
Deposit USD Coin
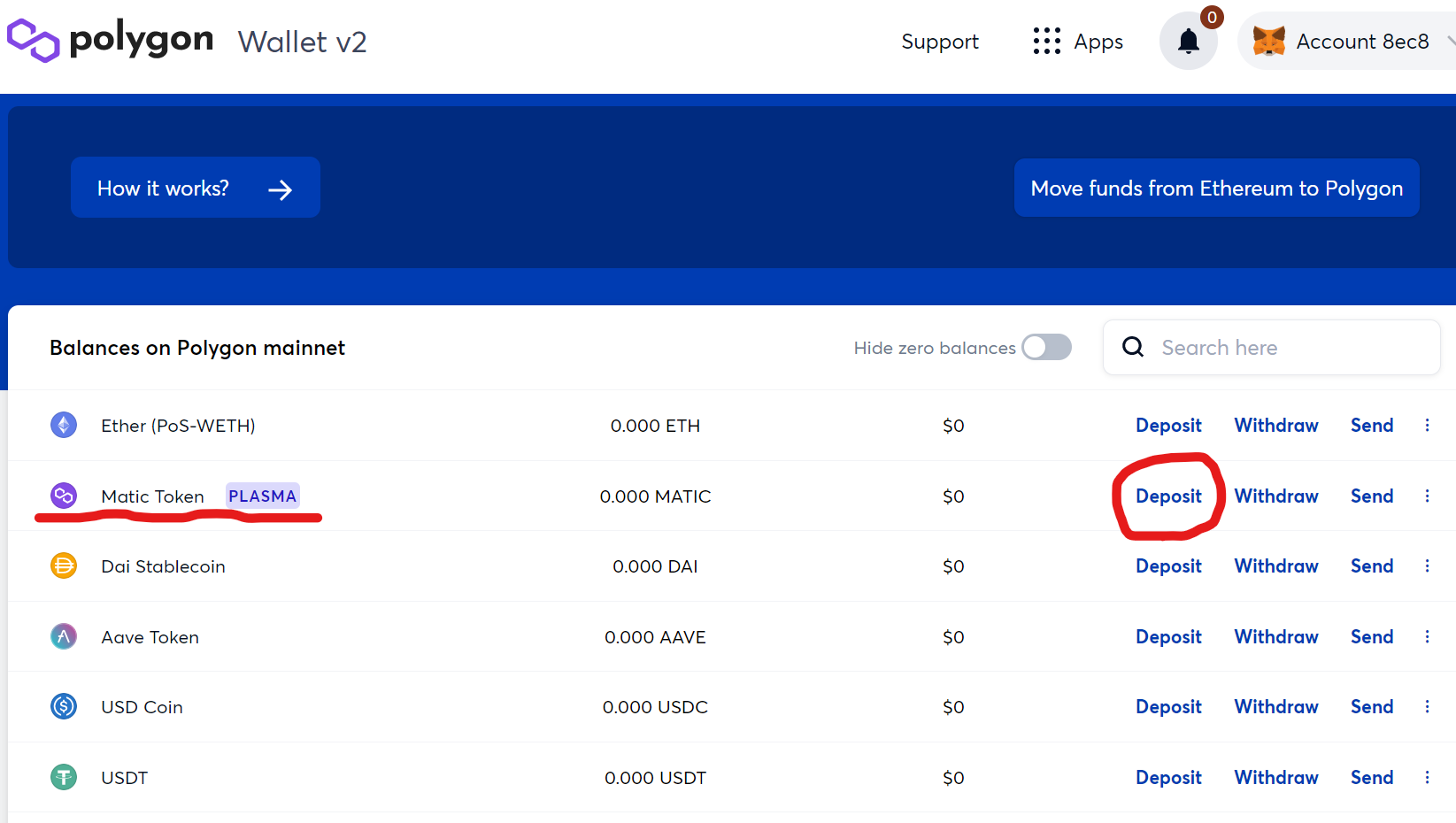1168,707
